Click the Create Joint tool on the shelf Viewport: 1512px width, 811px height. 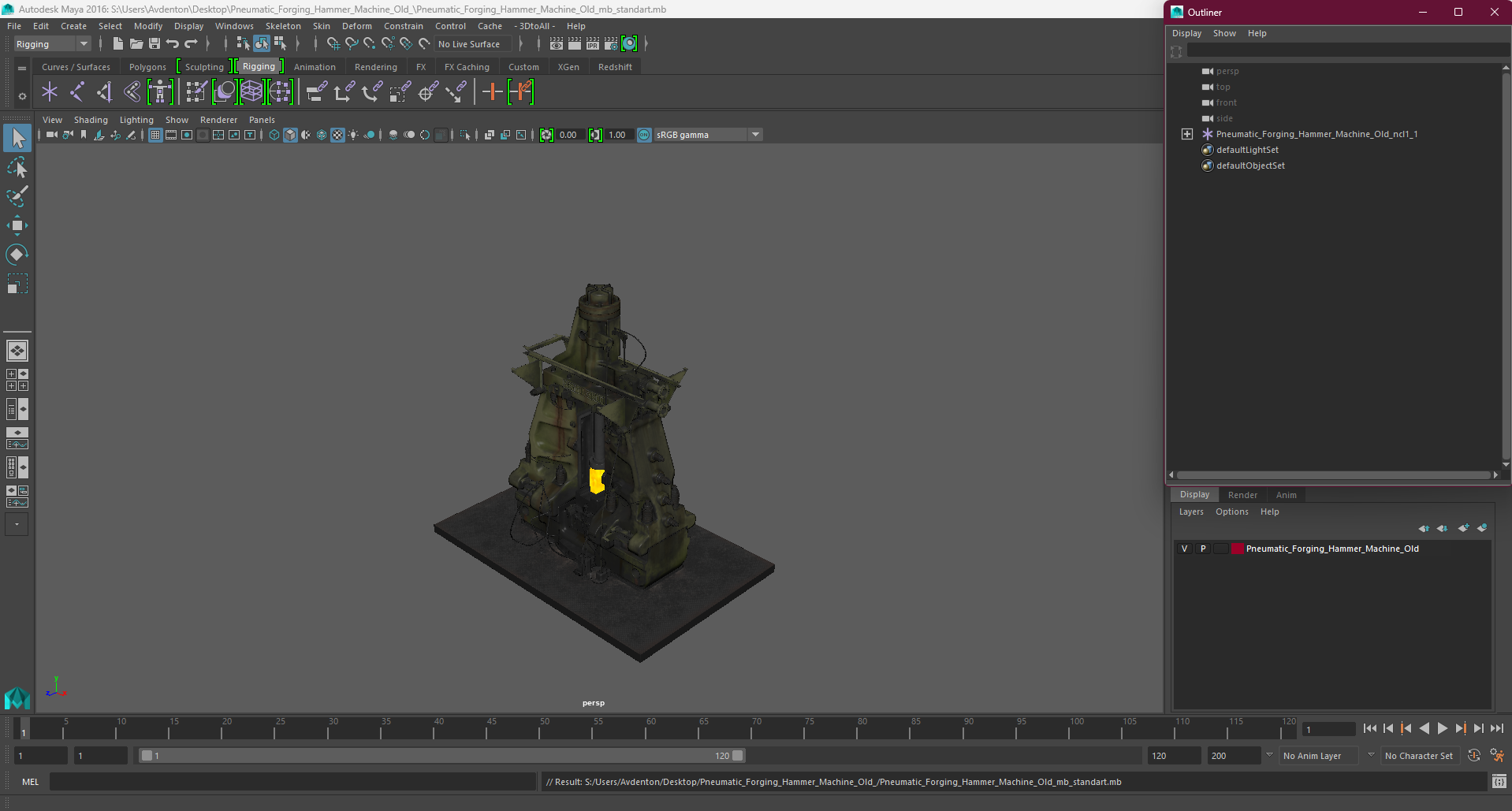click(77, 92)
